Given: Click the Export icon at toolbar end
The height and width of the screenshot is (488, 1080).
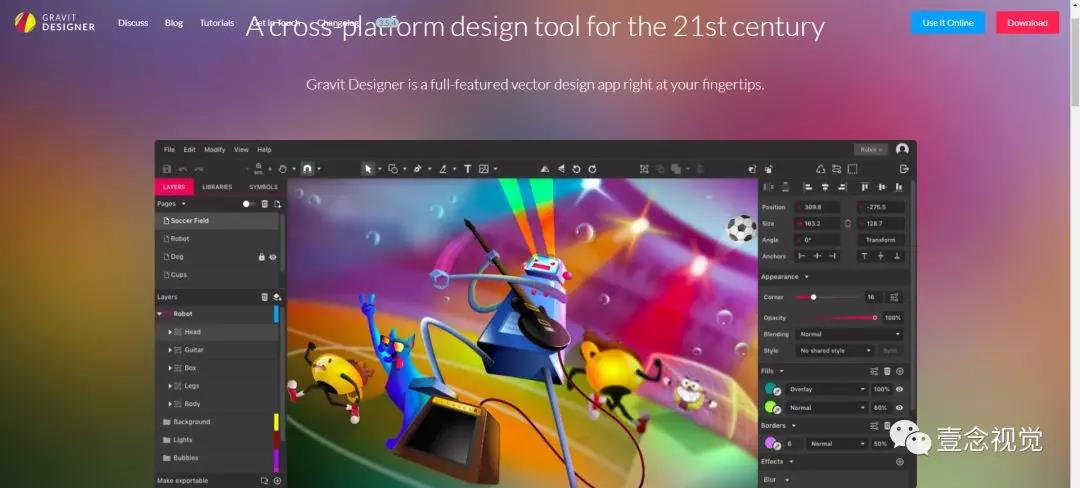Looking at the screenshot, I should (904, 169).
